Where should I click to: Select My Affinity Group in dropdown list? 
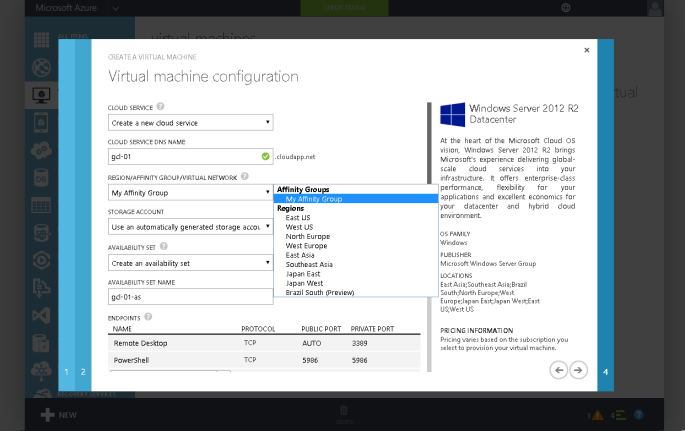pyautogui.click(x=356, y=199)
